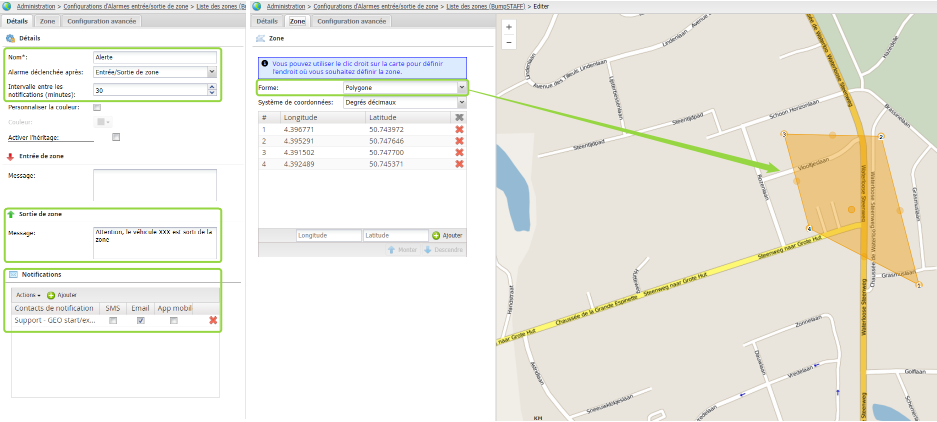
Task: Follow Administration link in right breadcrumb
Action: click(x=286, y=6)
